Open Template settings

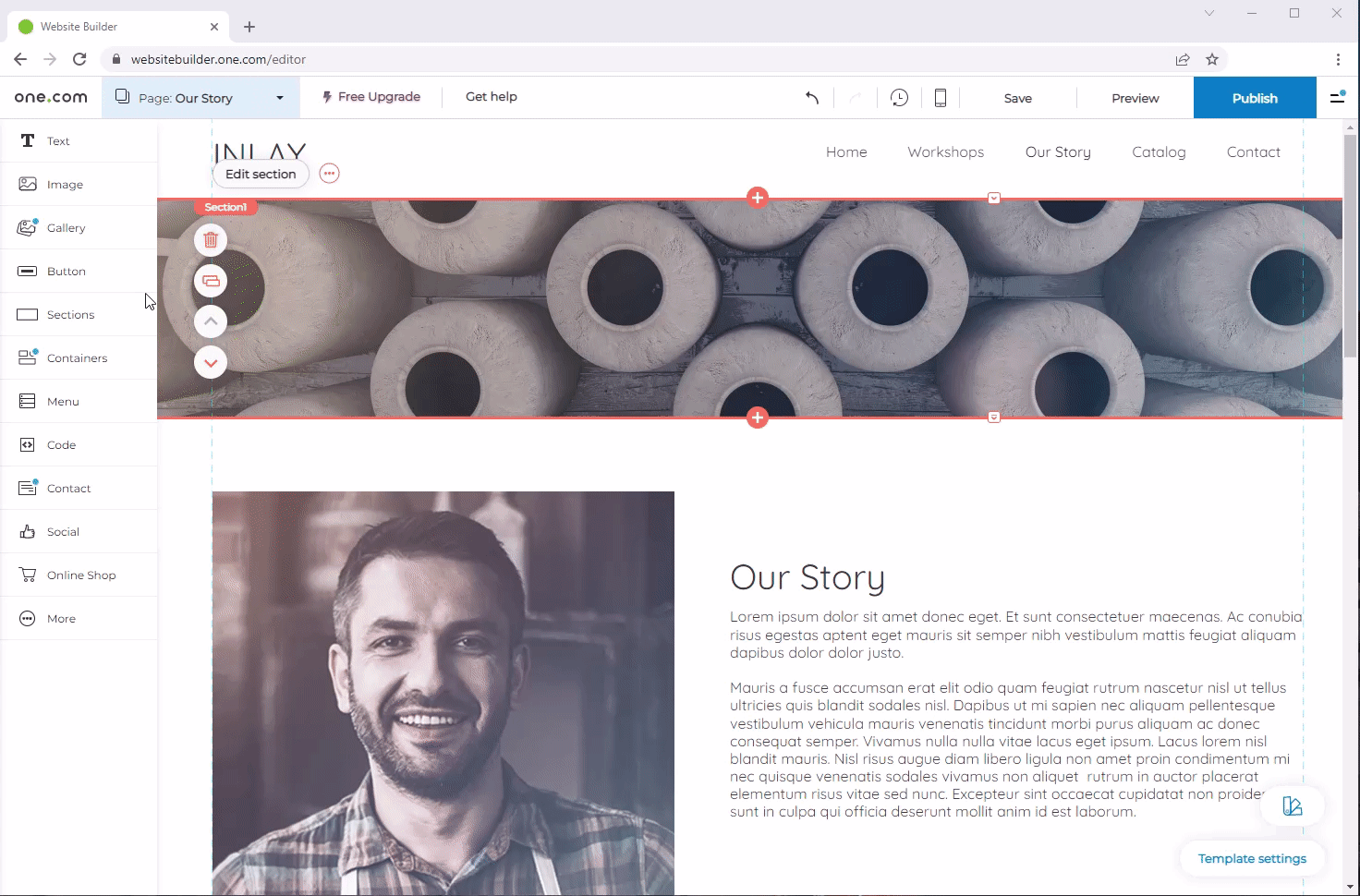tap(1251, 859)
